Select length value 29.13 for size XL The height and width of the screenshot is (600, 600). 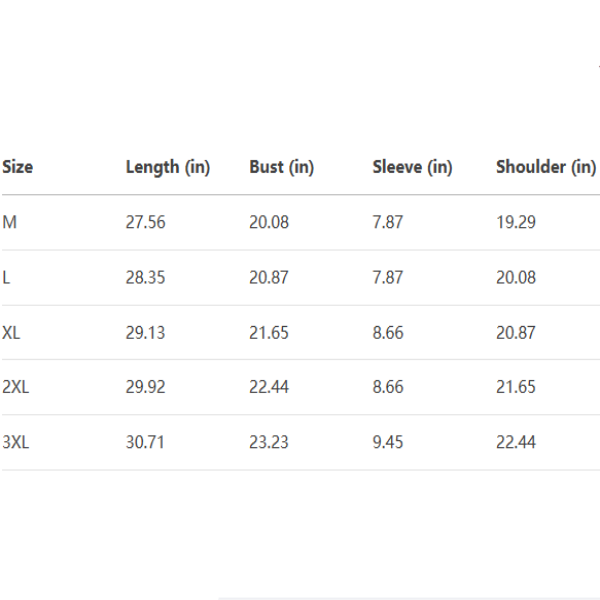145,332
